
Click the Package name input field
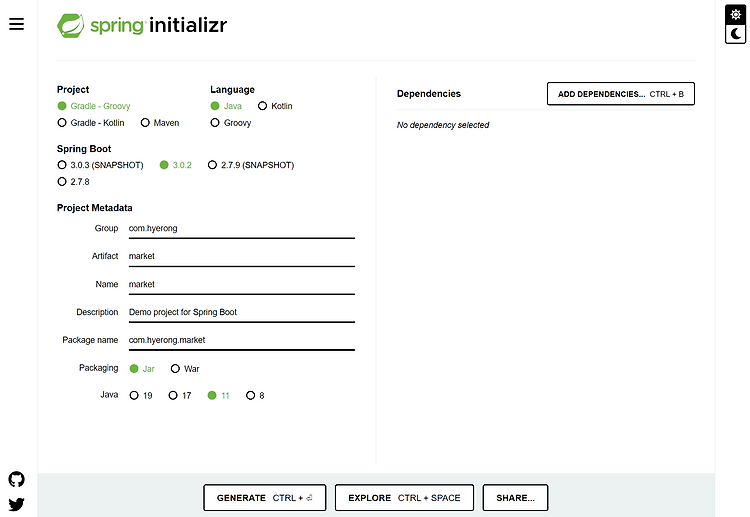[242, 341]
